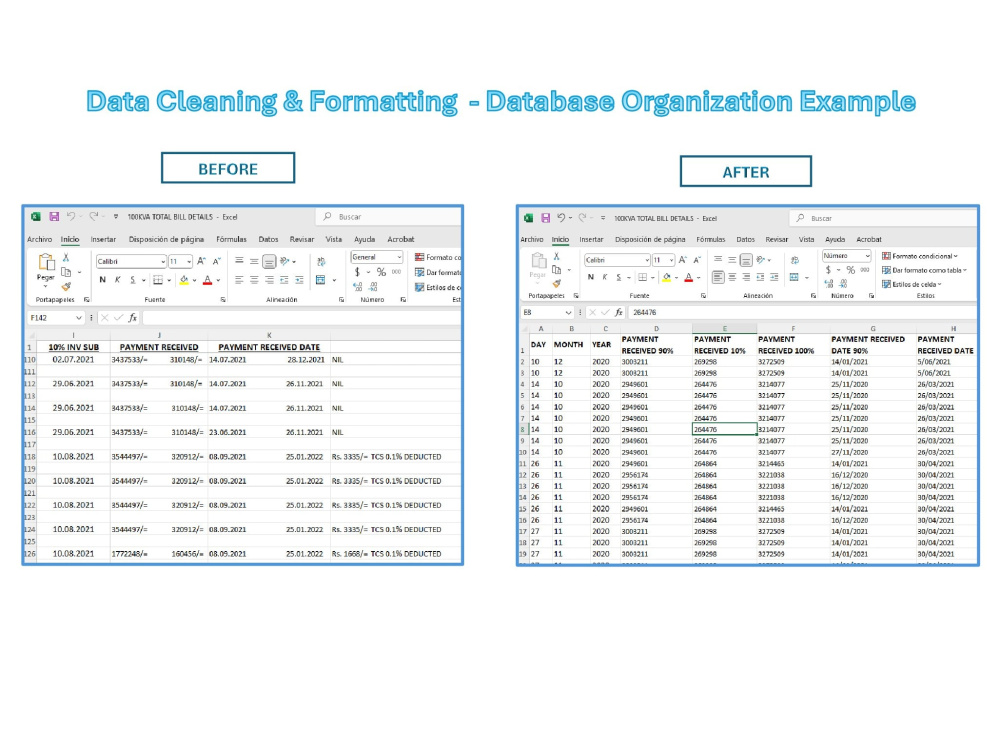This screenshot has height=750, width=1000.
Task: Click the Negrita (N) bold icon
Action: (x=104, y=278)
